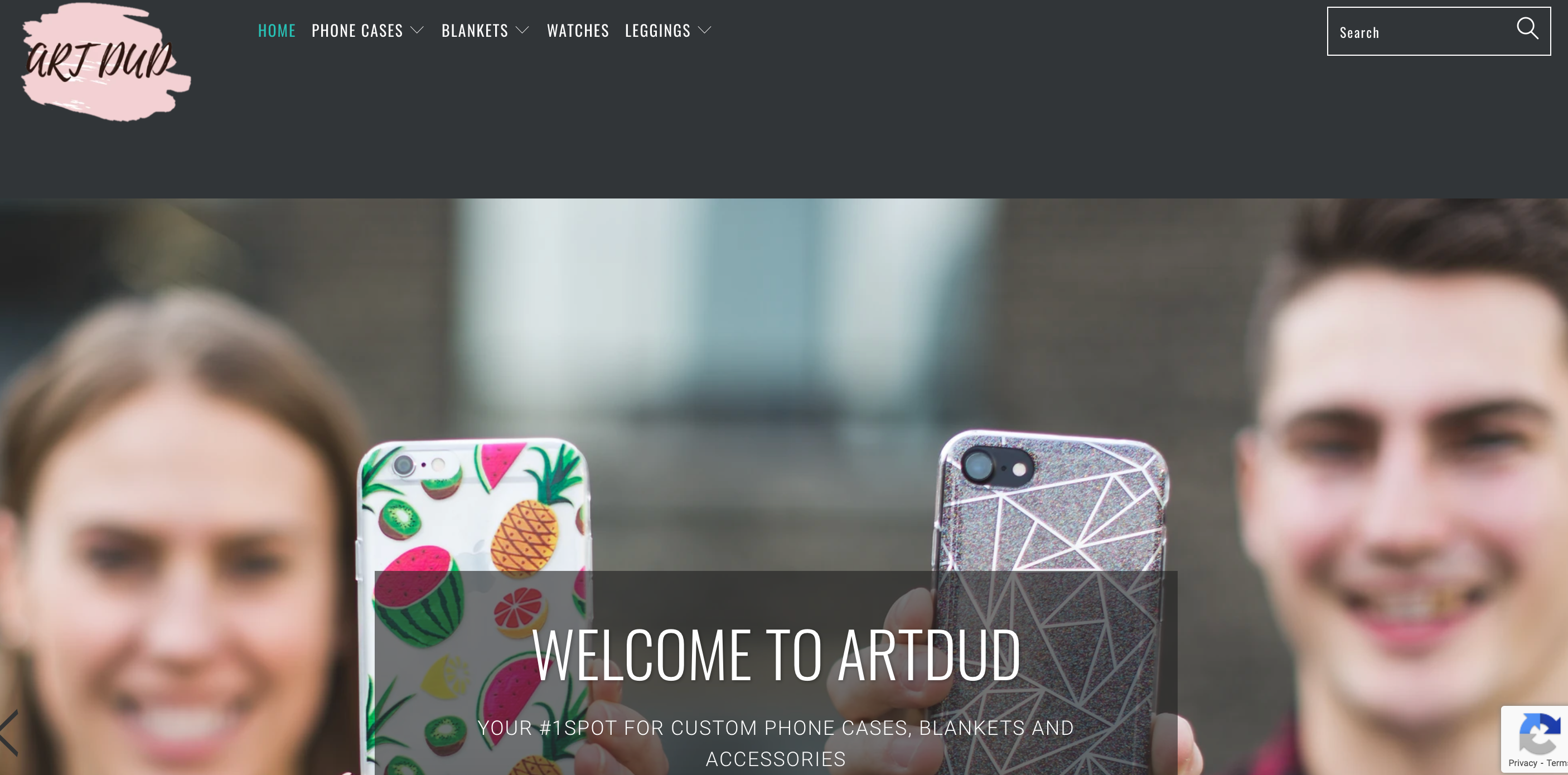Click the Art Dud pink brushstroke logo
1568x775 pixels.
tap(106, 62)
